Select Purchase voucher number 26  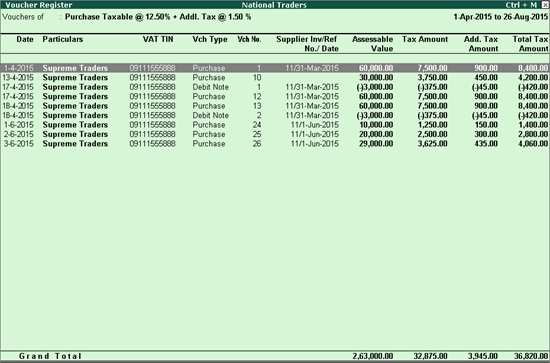275,144
